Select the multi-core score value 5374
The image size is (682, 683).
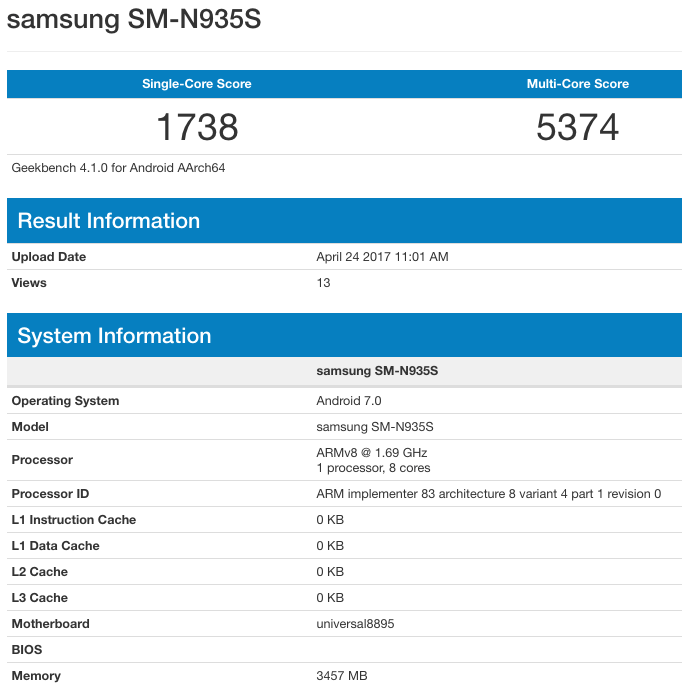click(577, 127)
